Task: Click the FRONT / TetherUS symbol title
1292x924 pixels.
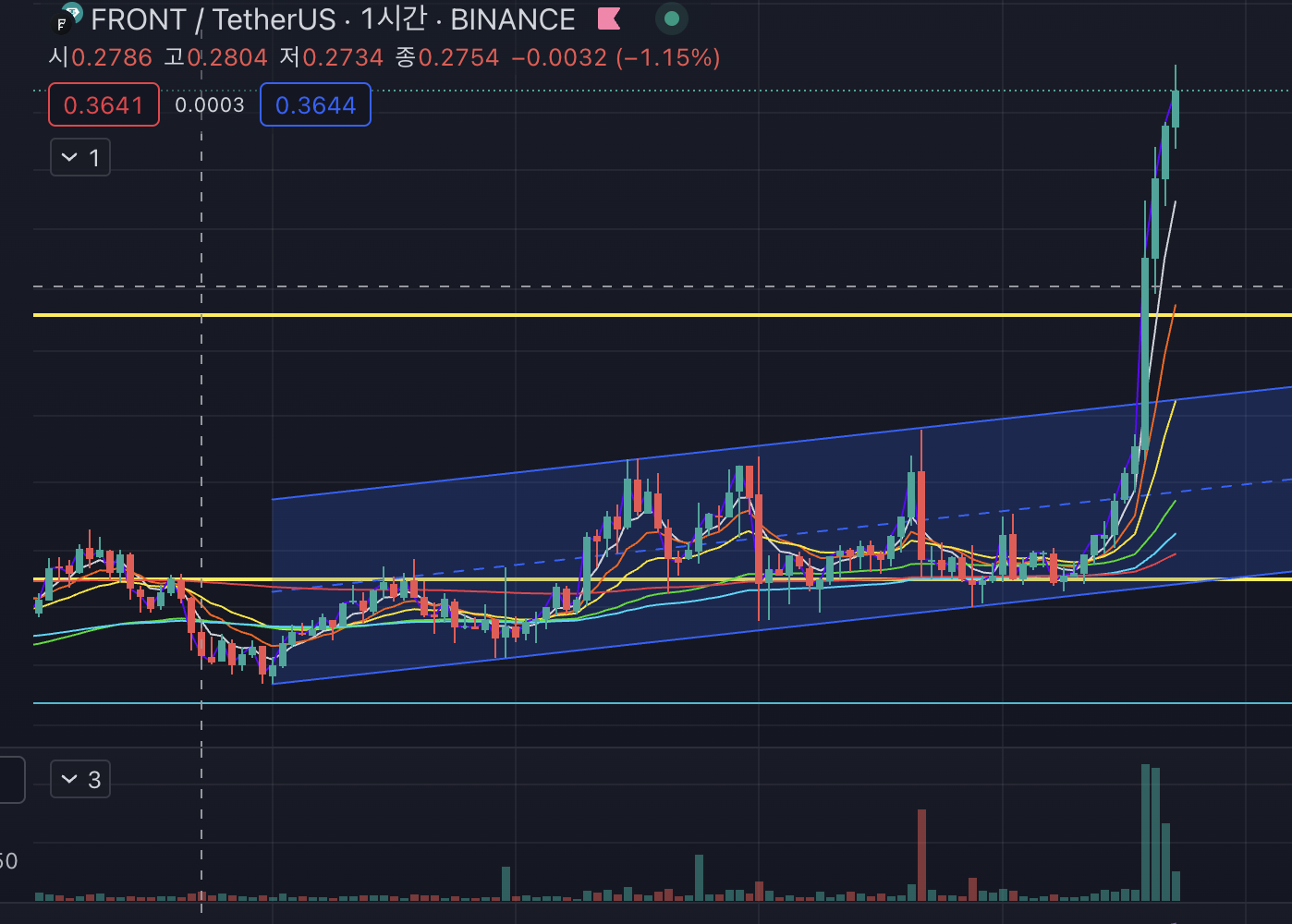Action: point(213,19)
